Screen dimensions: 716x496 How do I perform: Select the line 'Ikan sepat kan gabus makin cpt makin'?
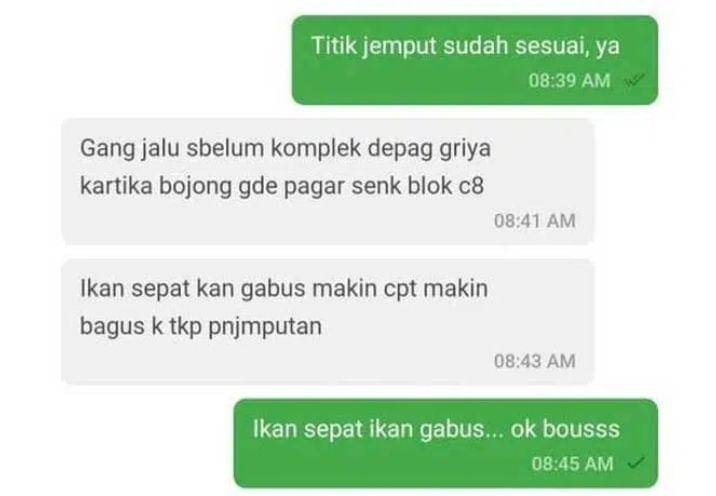(284, 290)
